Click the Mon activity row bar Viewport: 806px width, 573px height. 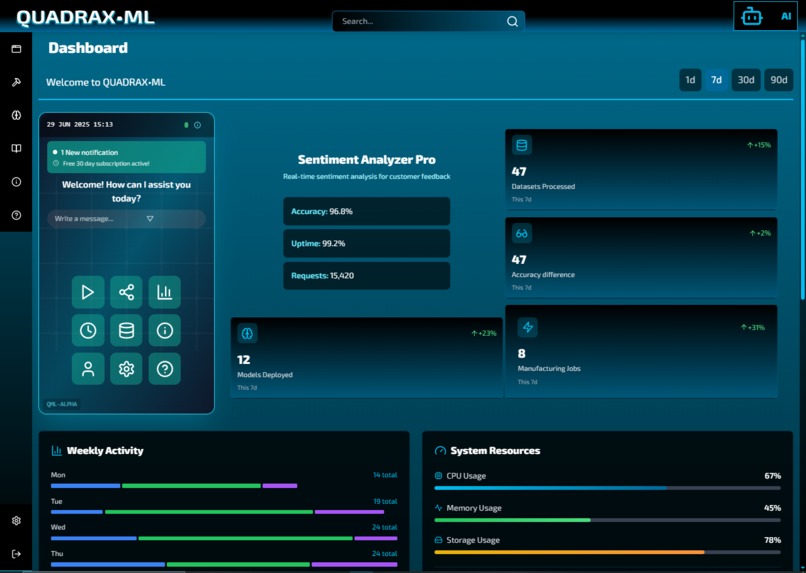174,486
